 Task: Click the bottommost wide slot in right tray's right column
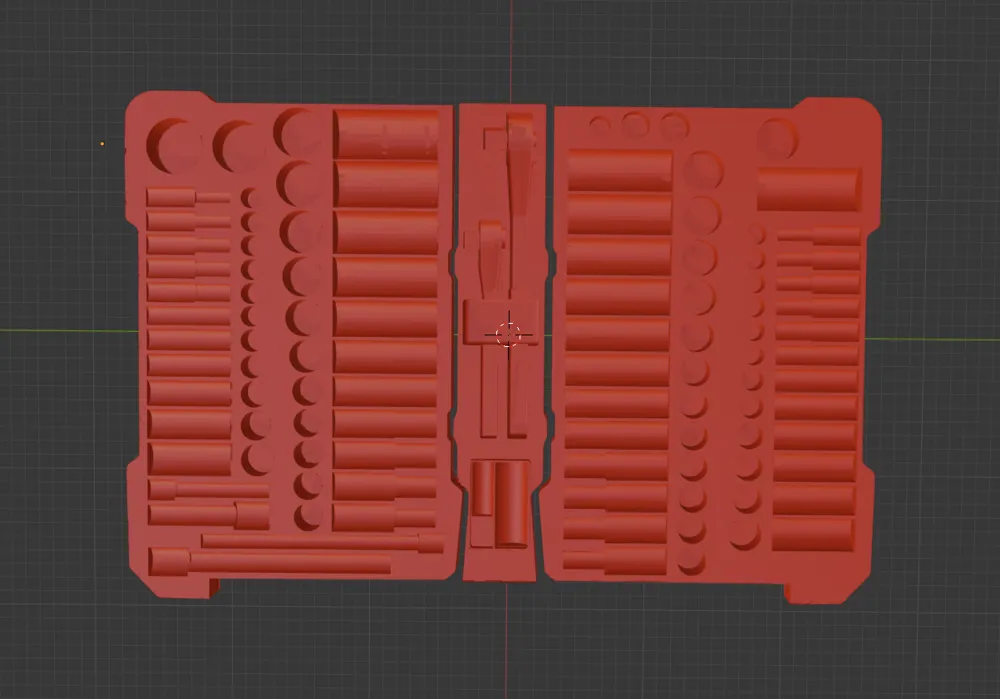[x=813, y=534]
